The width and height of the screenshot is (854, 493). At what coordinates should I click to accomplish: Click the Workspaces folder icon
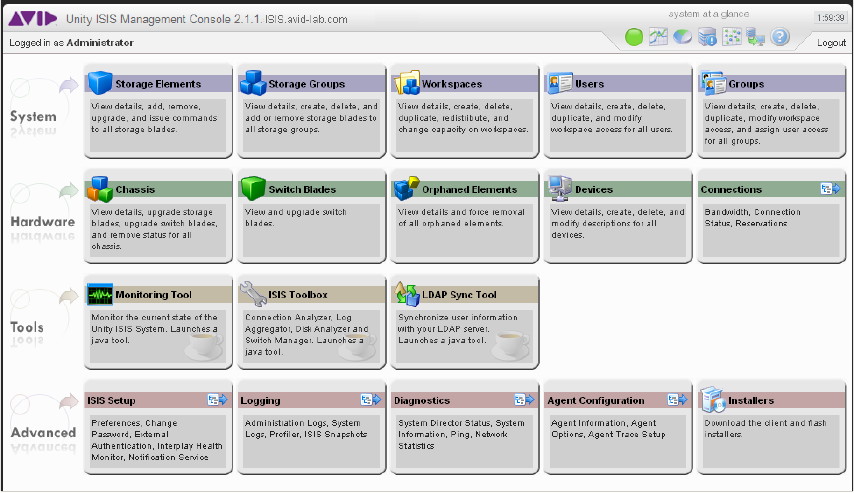pyautogui.click(x=407, y=83)
